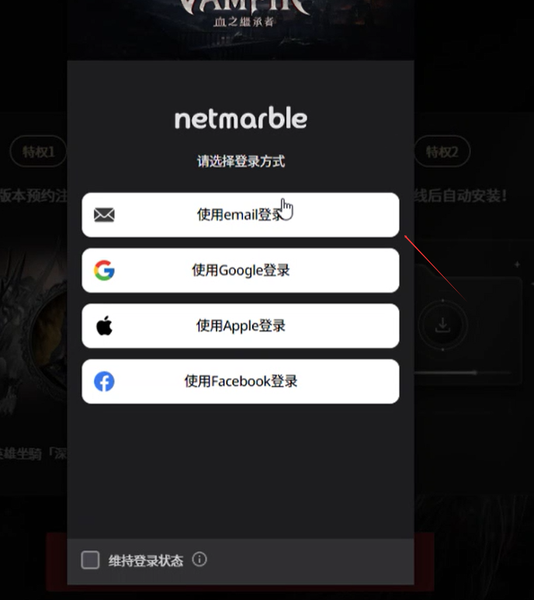Sign in via 使用Facebook登录 button
534x600 pixels.
point(241,382)
